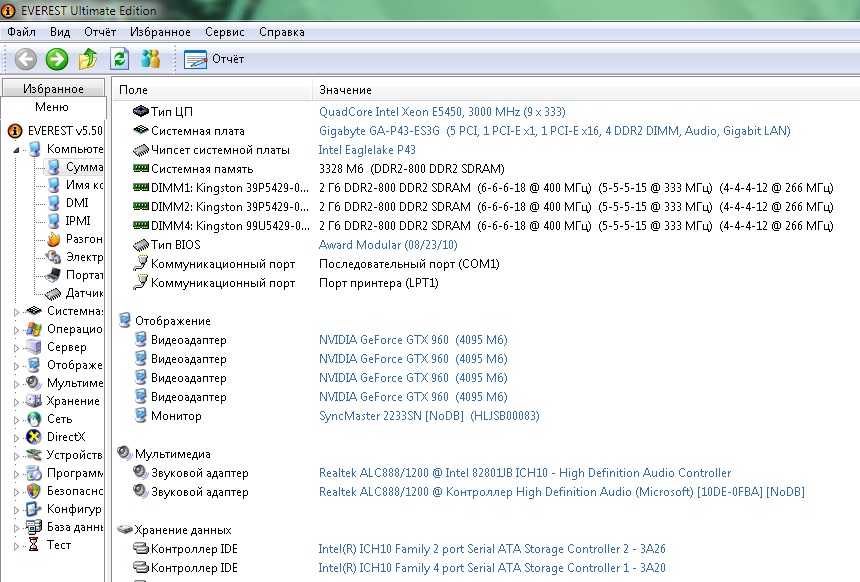Switch to the Меню sidebar tab

tap(52, 106)
